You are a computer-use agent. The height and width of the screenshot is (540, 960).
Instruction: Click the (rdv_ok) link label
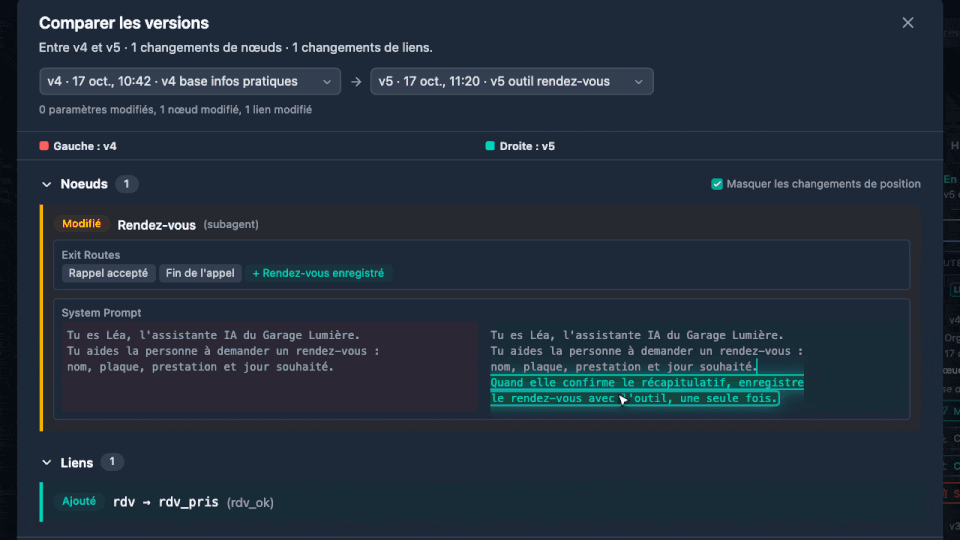click(250, 503)
